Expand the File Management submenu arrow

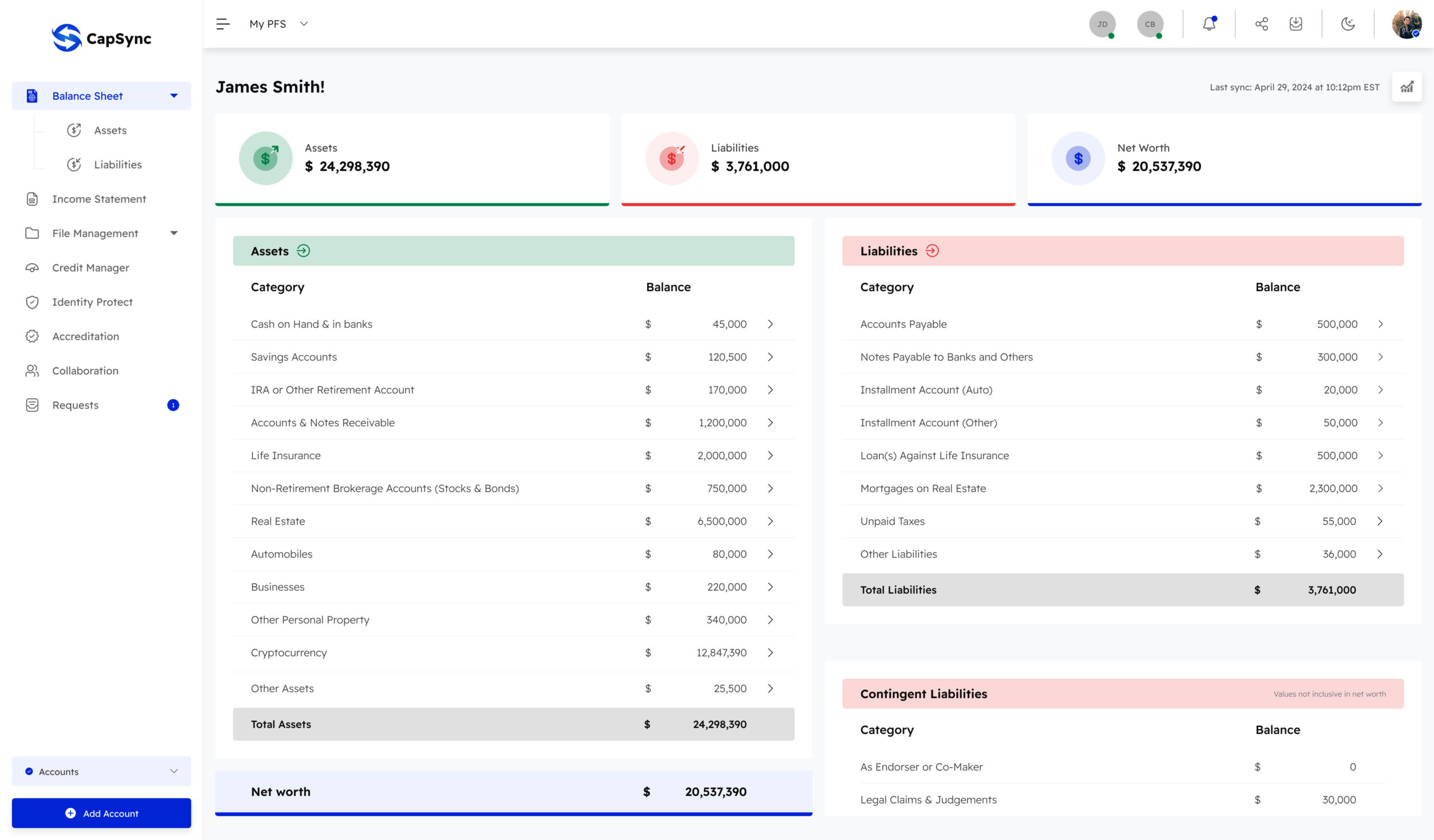point(174,233)
